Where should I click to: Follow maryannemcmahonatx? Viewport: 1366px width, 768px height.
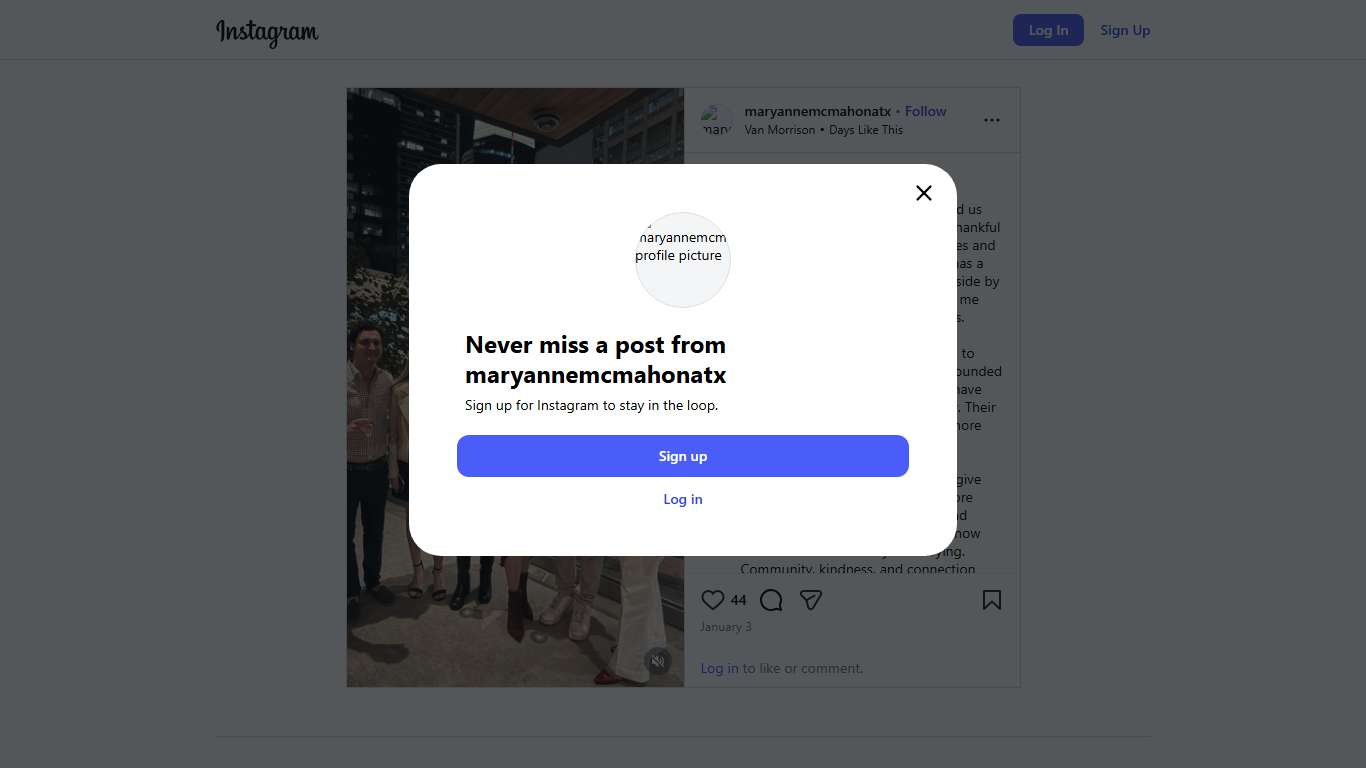tap(926, 111)
